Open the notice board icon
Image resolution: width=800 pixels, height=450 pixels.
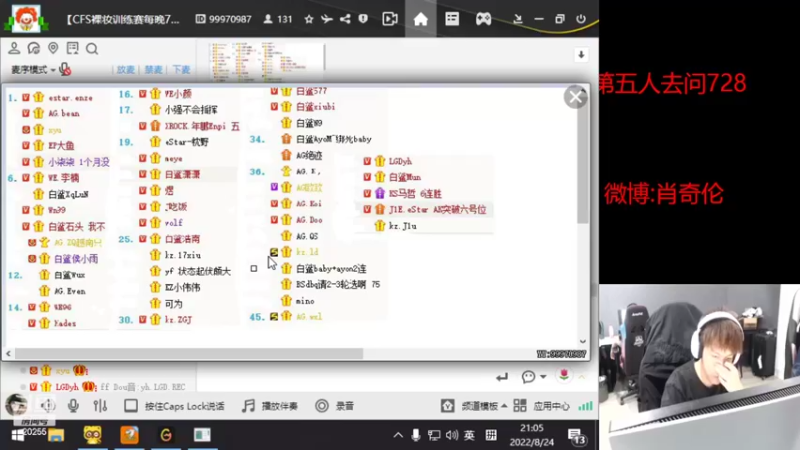[72, 48]
